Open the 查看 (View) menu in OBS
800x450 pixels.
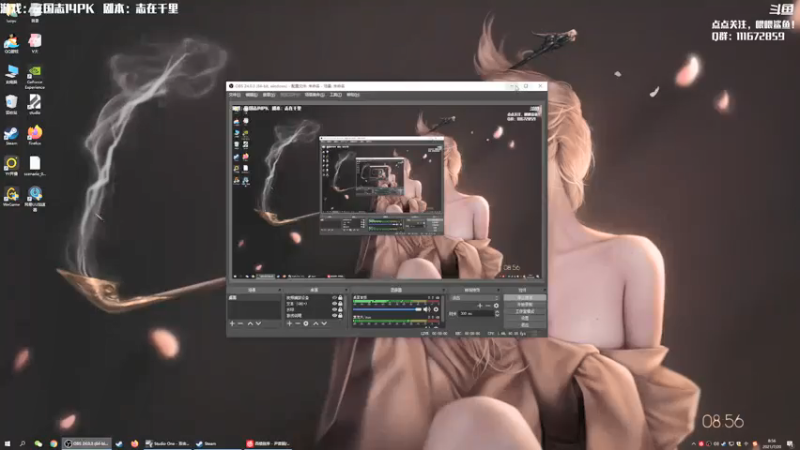pos(268,95)
